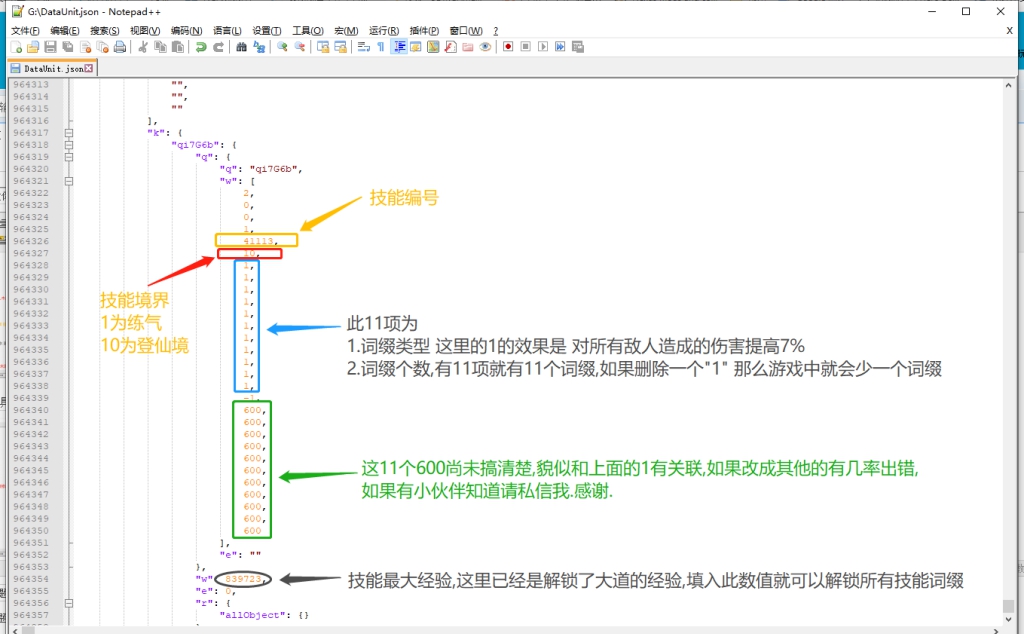Collapse the fold at line 964319
Image resolution: width=1024 pixels, height=634 pixels.
(69, 157)
